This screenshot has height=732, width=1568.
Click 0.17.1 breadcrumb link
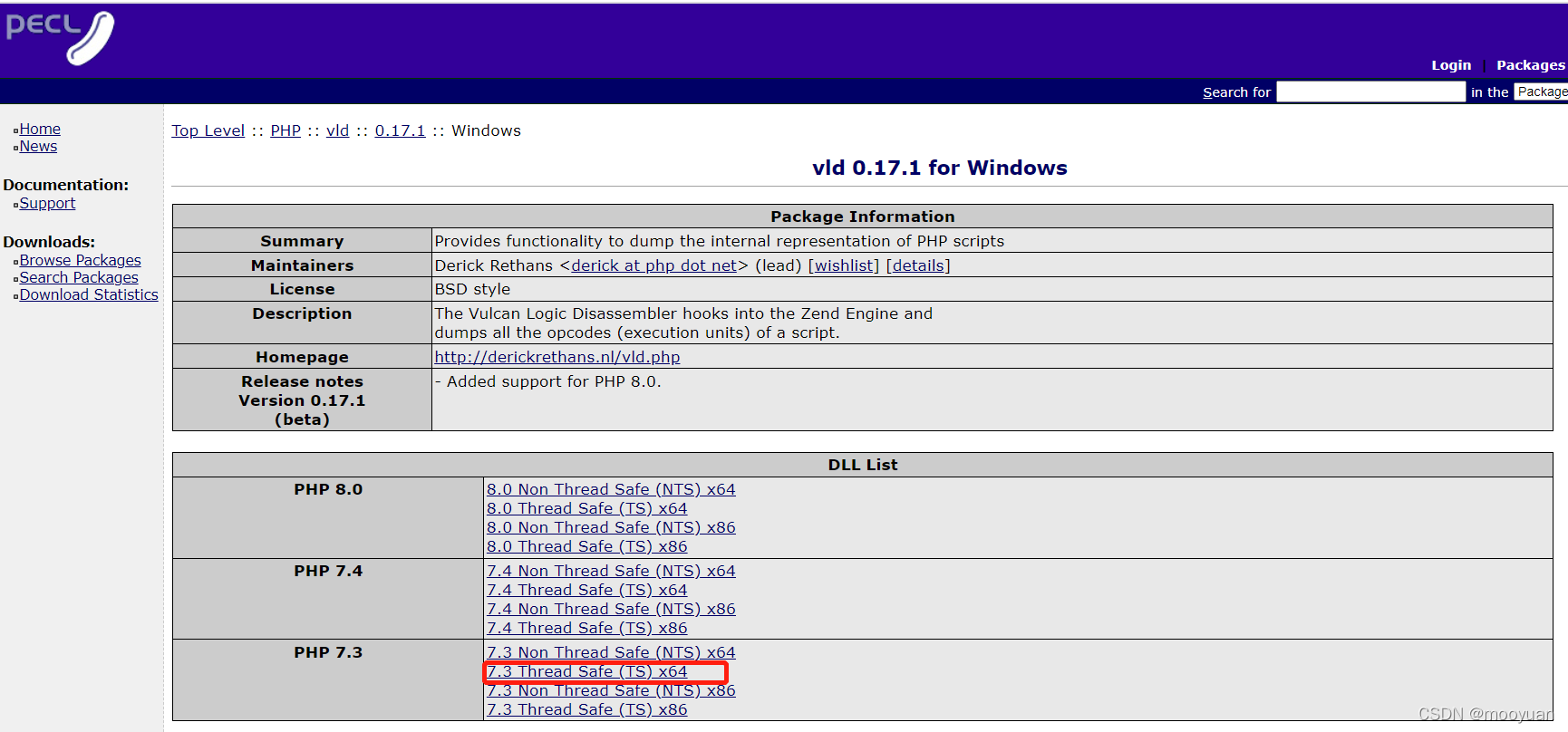pyautogui.click(x=400, y=130)
